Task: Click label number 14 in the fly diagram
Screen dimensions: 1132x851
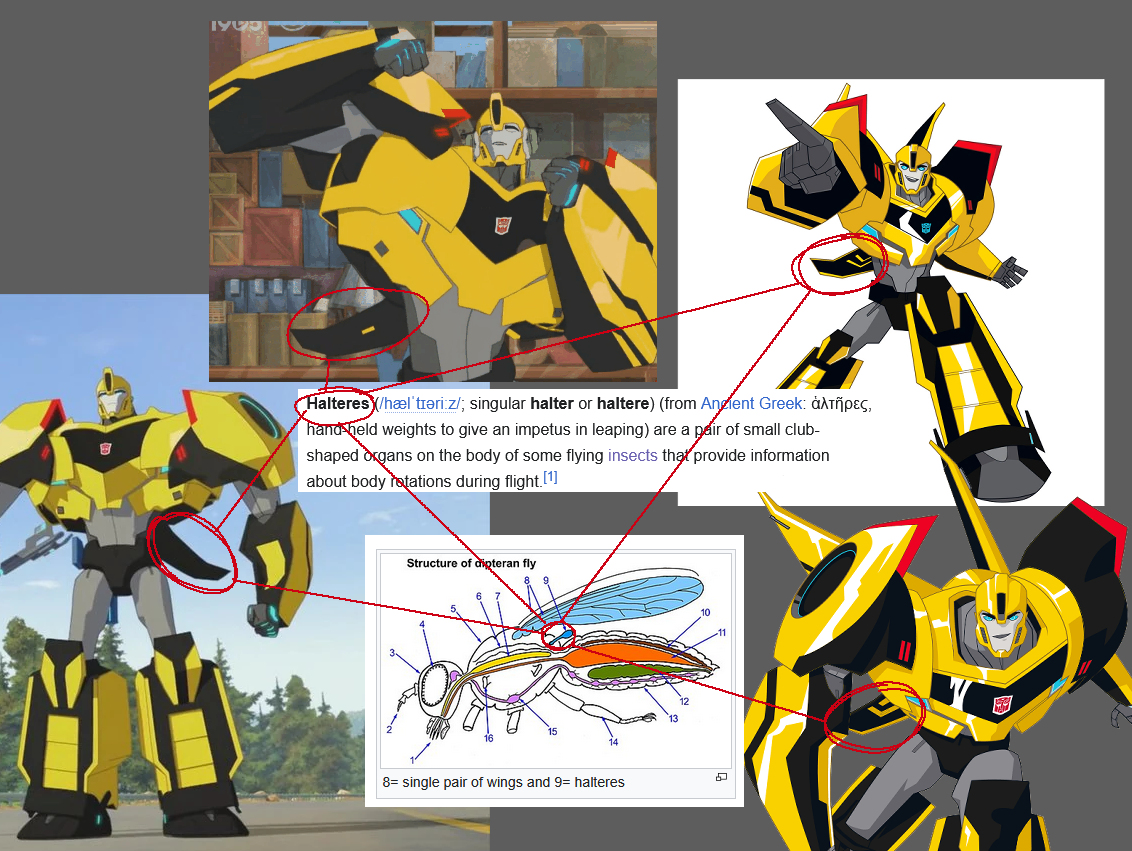Action: [x=613, y=741]
